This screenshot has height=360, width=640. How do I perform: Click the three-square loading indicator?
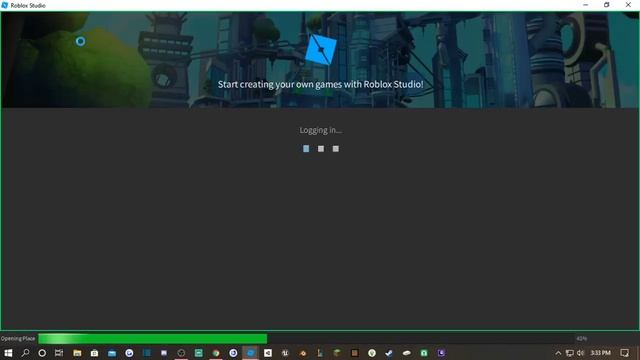coord(321,149)
